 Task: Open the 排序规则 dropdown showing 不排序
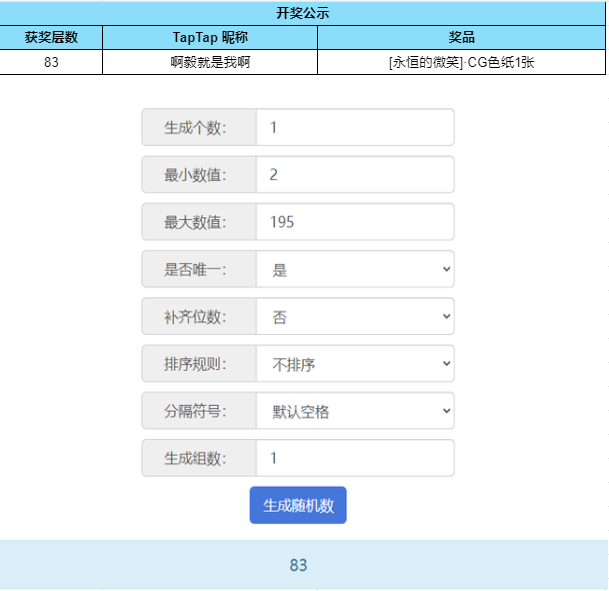click(355, 365)
